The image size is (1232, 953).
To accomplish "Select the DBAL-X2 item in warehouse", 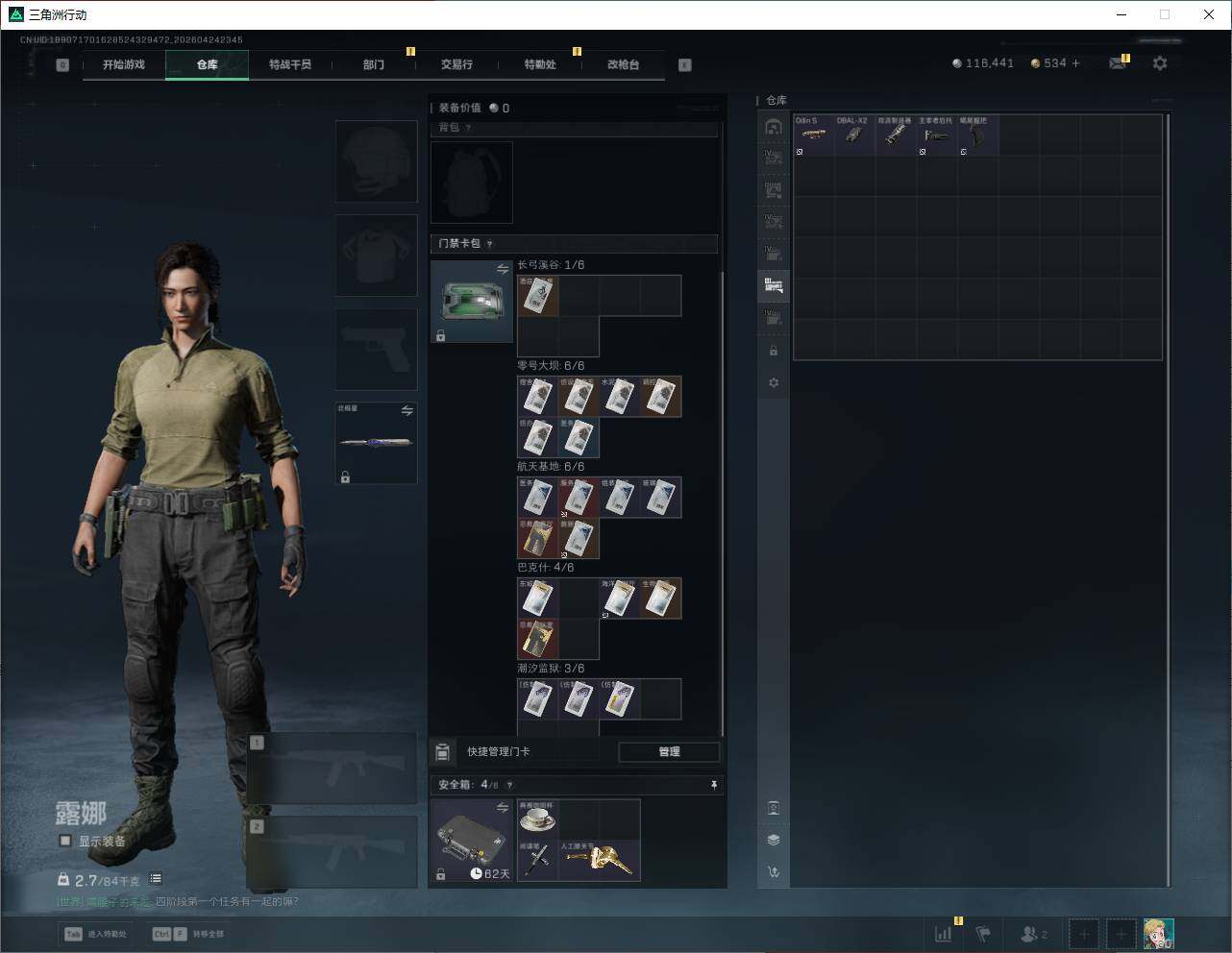I will [854, 135].
